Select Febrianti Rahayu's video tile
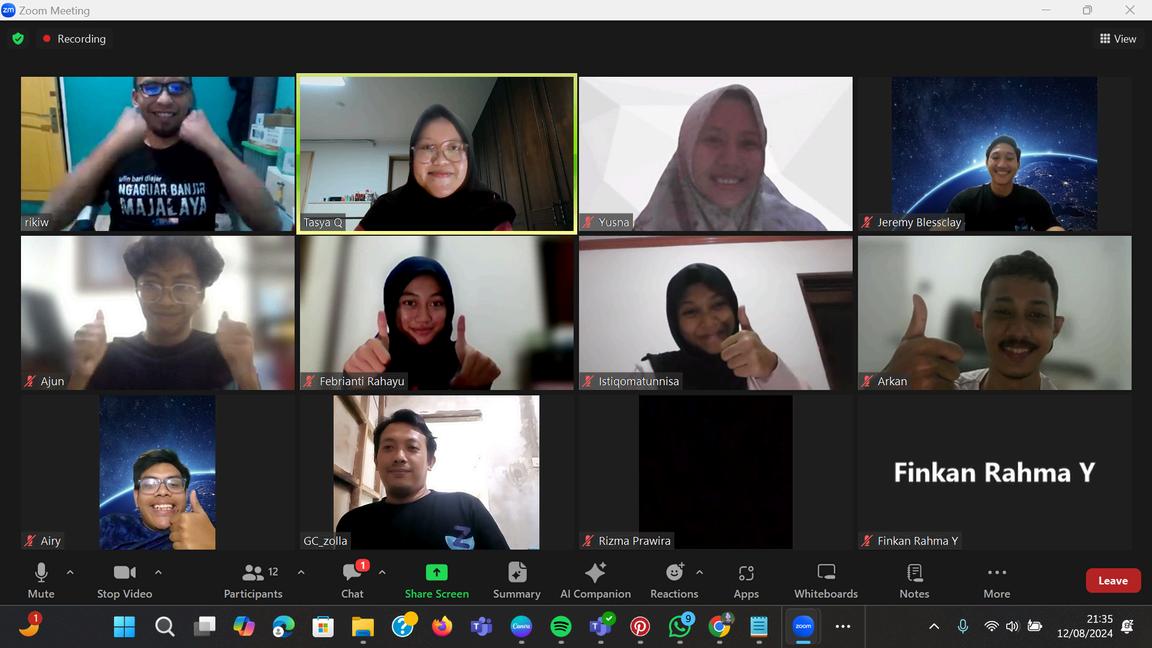This screenshot has height=648, width=1152. pos(436,313)
